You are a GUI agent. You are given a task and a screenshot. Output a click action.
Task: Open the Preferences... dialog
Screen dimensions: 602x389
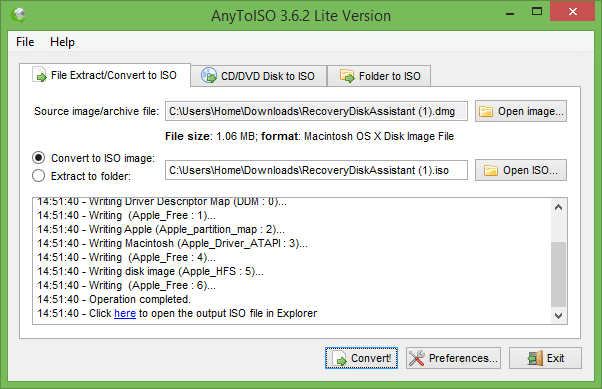coord(453,358)
